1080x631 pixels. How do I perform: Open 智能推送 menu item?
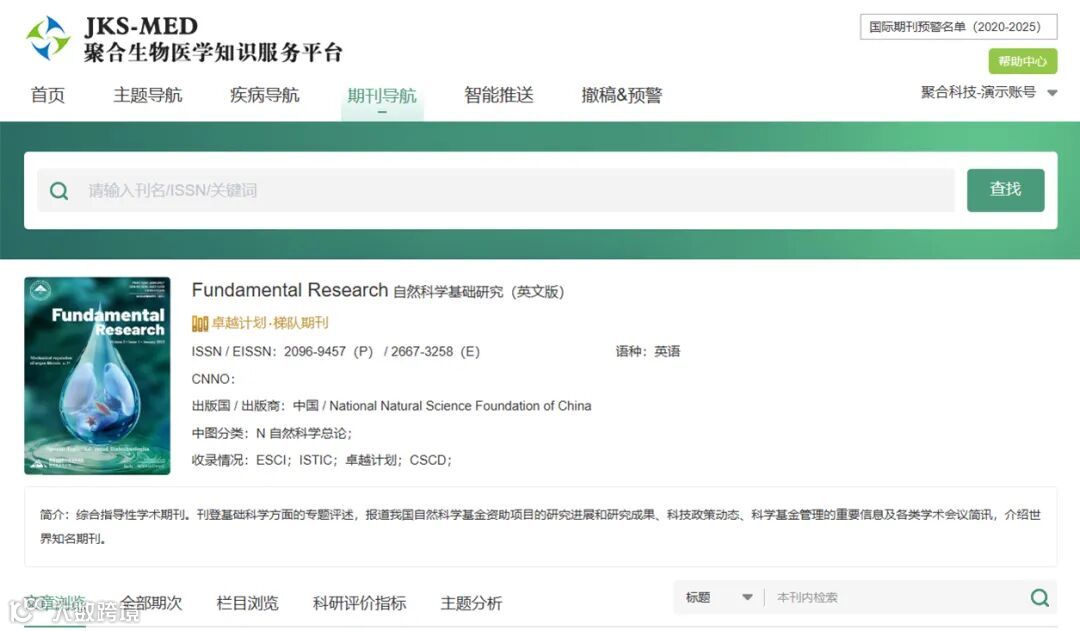pos(499,95)
